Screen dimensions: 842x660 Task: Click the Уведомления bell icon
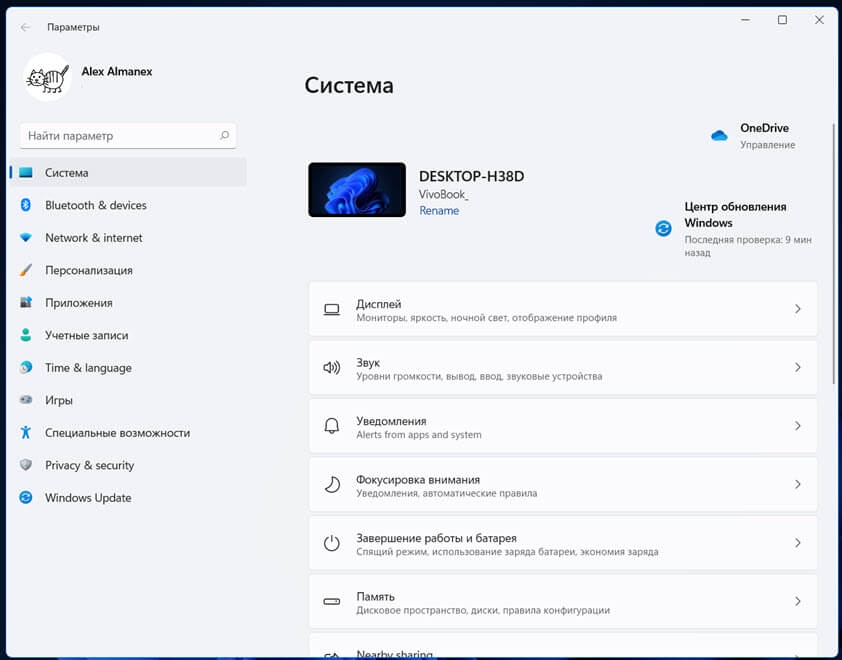tap(331, 426)
